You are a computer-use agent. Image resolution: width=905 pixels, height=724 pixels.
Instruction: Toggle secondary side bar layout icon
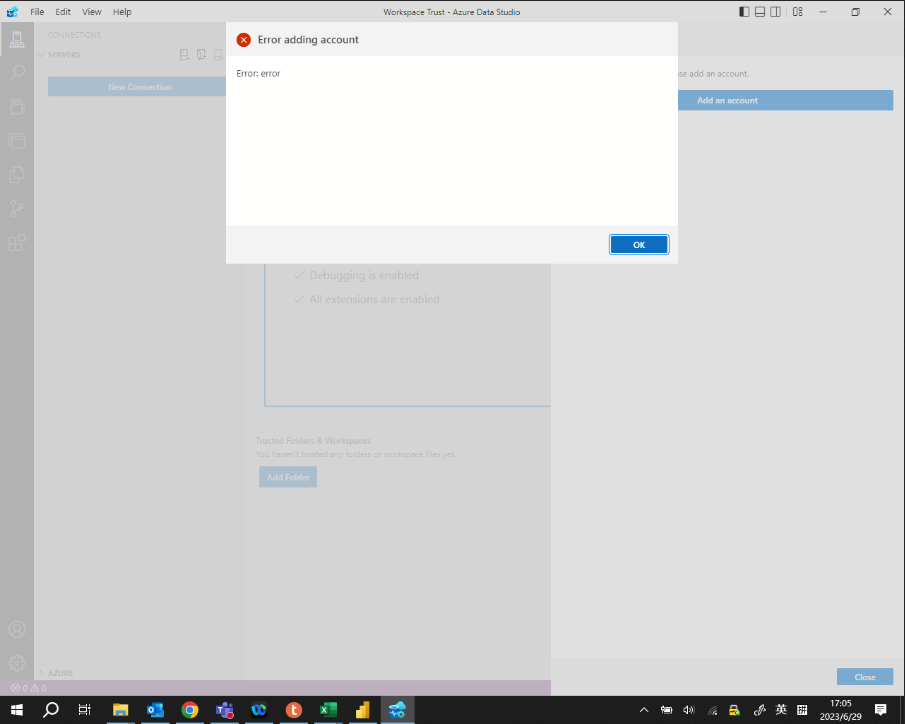coord(776,12)
